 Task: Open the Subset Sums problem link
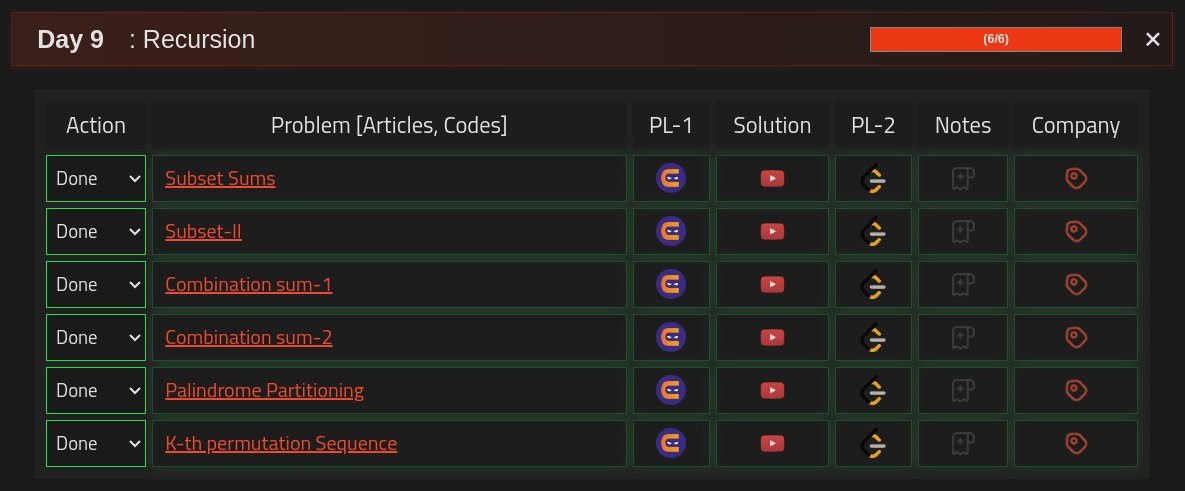pyautogui.click(x=220, y=178)
